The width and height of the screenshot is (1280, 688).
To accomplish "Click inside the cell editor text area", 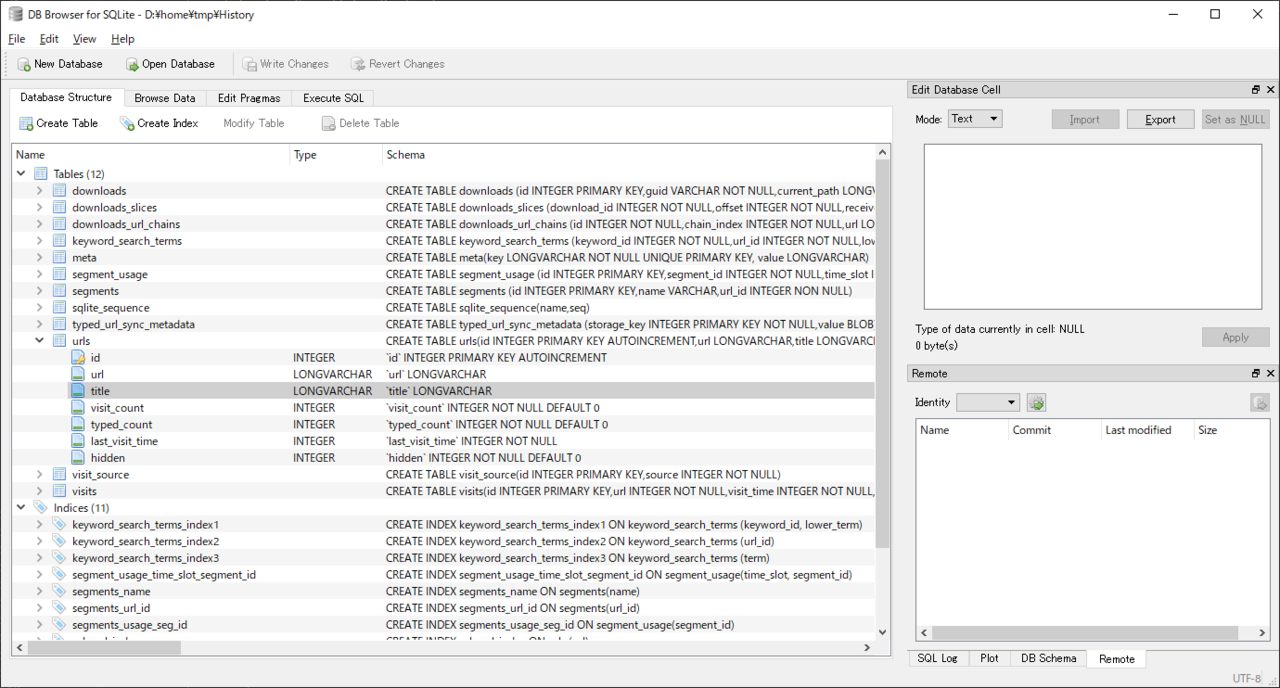I will (1092, 227).
